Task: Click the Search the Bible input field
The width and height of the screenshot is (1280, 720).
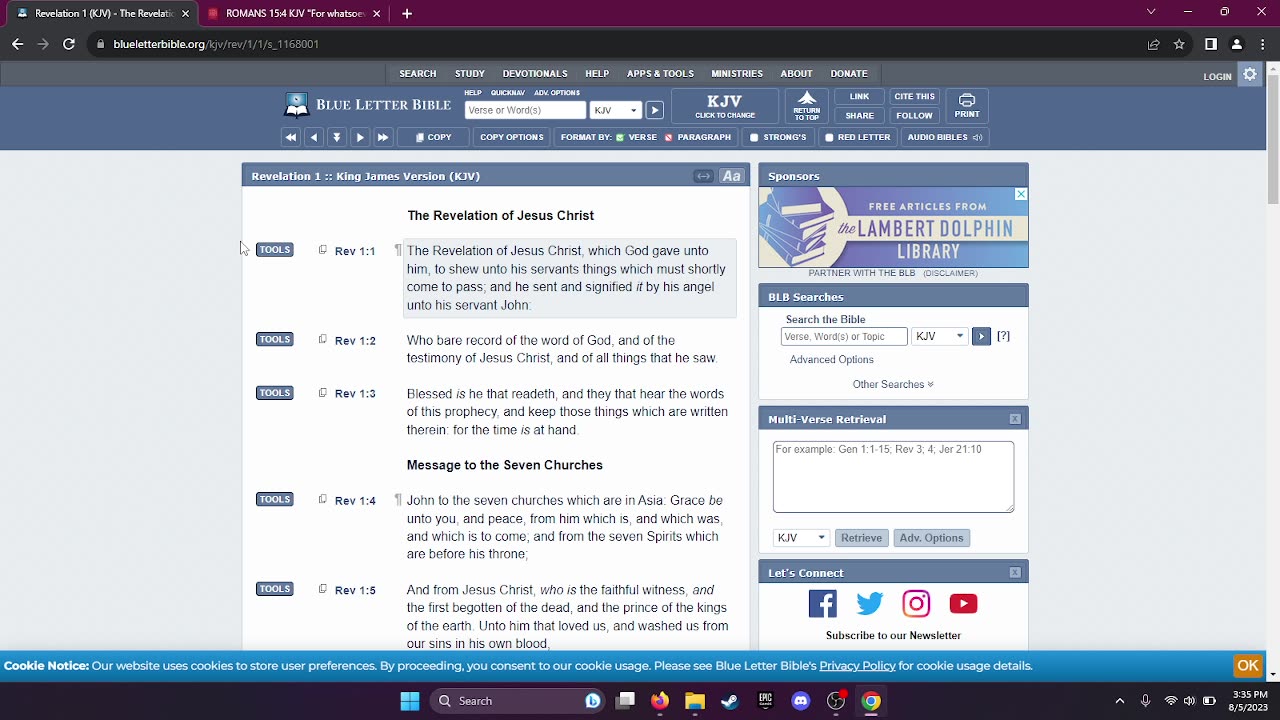Action: [x=843, y=337]
